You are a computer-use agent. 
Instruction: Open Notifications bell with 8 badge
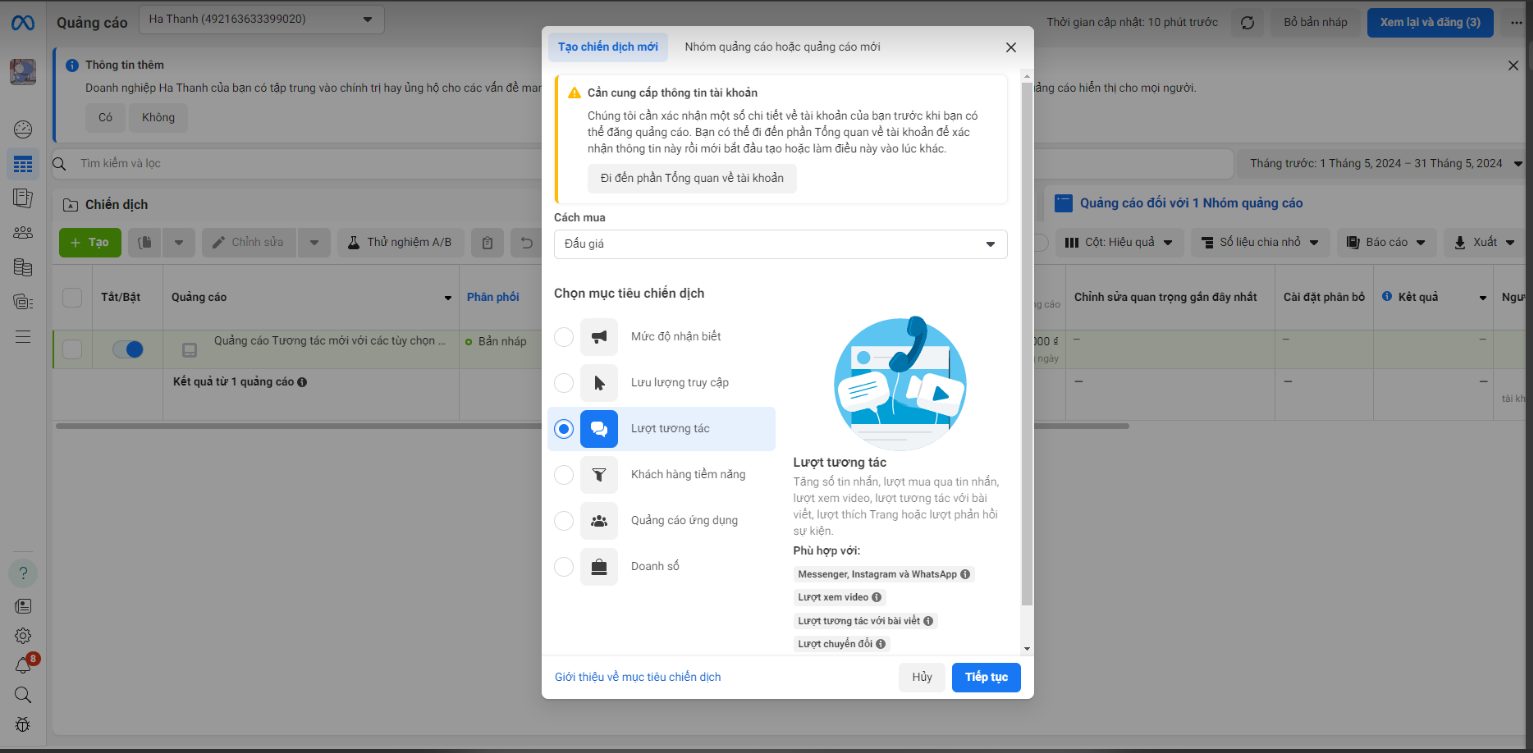(x=22, y=665)
